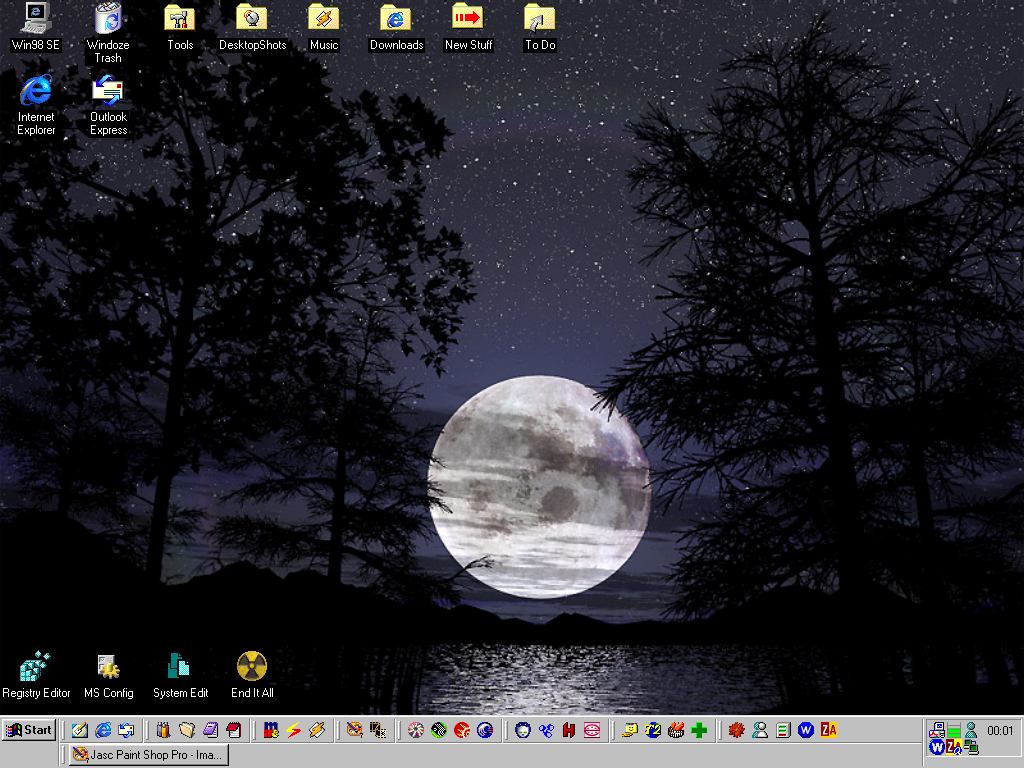
Task: Launch Internet Explorer from desktop
Action: tap(36, 91)
